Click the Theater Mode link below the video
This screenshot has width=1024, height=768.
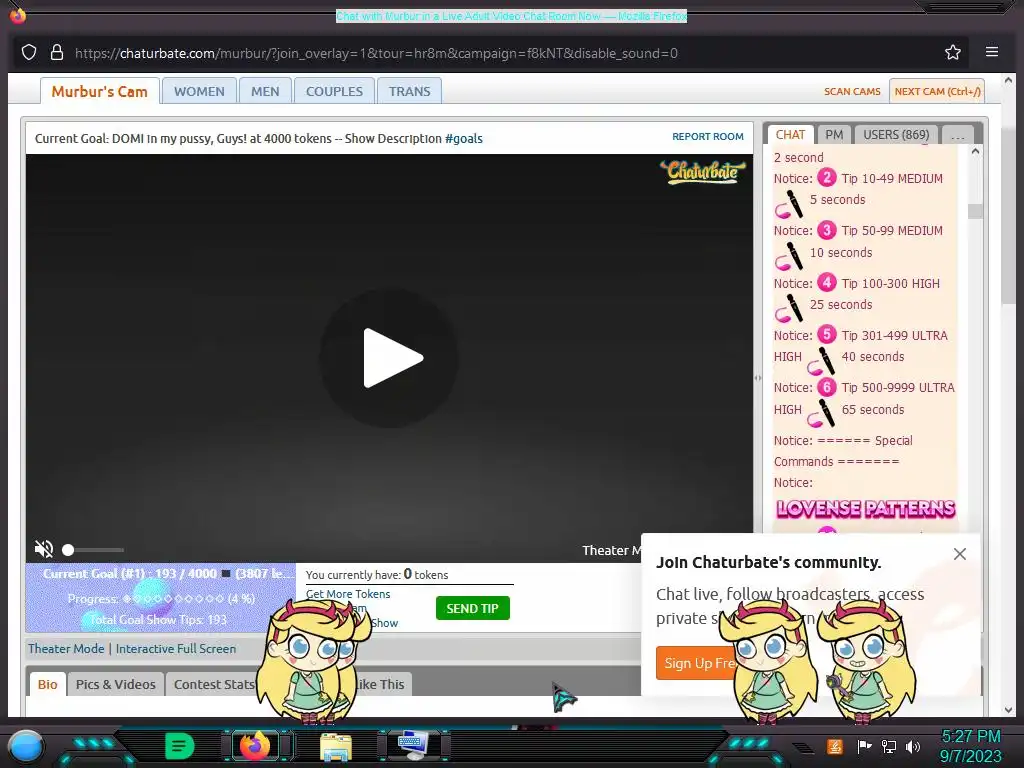point(66,648)
